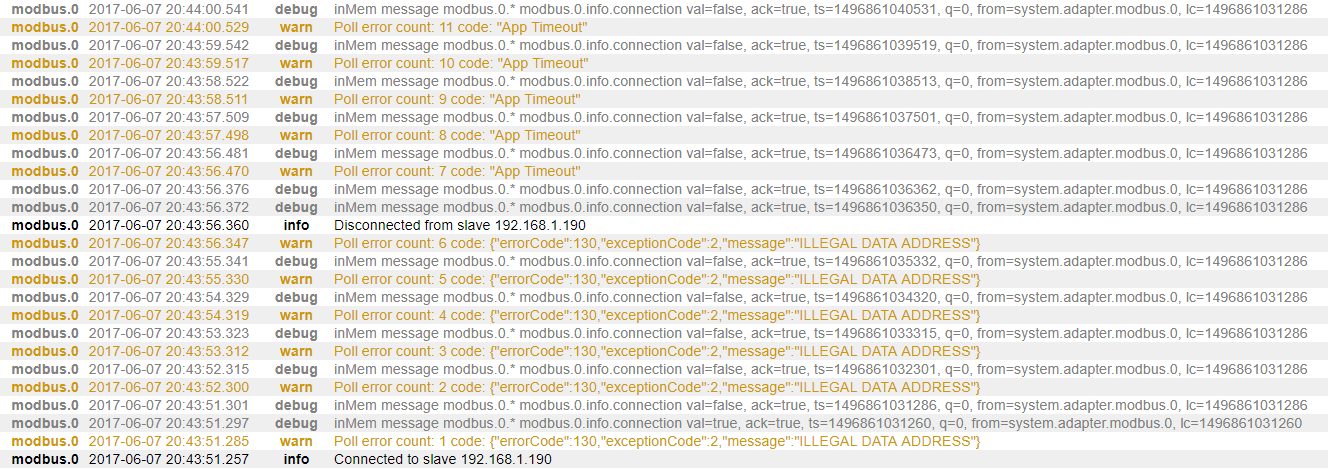Image resolution: width=1328 pixels, height=470 pixels.
Task: Select the debug message containing ts=1496861033315
Action: 820,333
